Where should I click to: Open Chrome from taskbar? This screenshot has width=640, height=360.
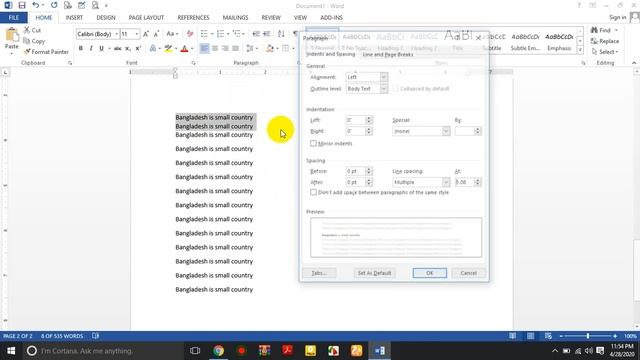[218, 351]
